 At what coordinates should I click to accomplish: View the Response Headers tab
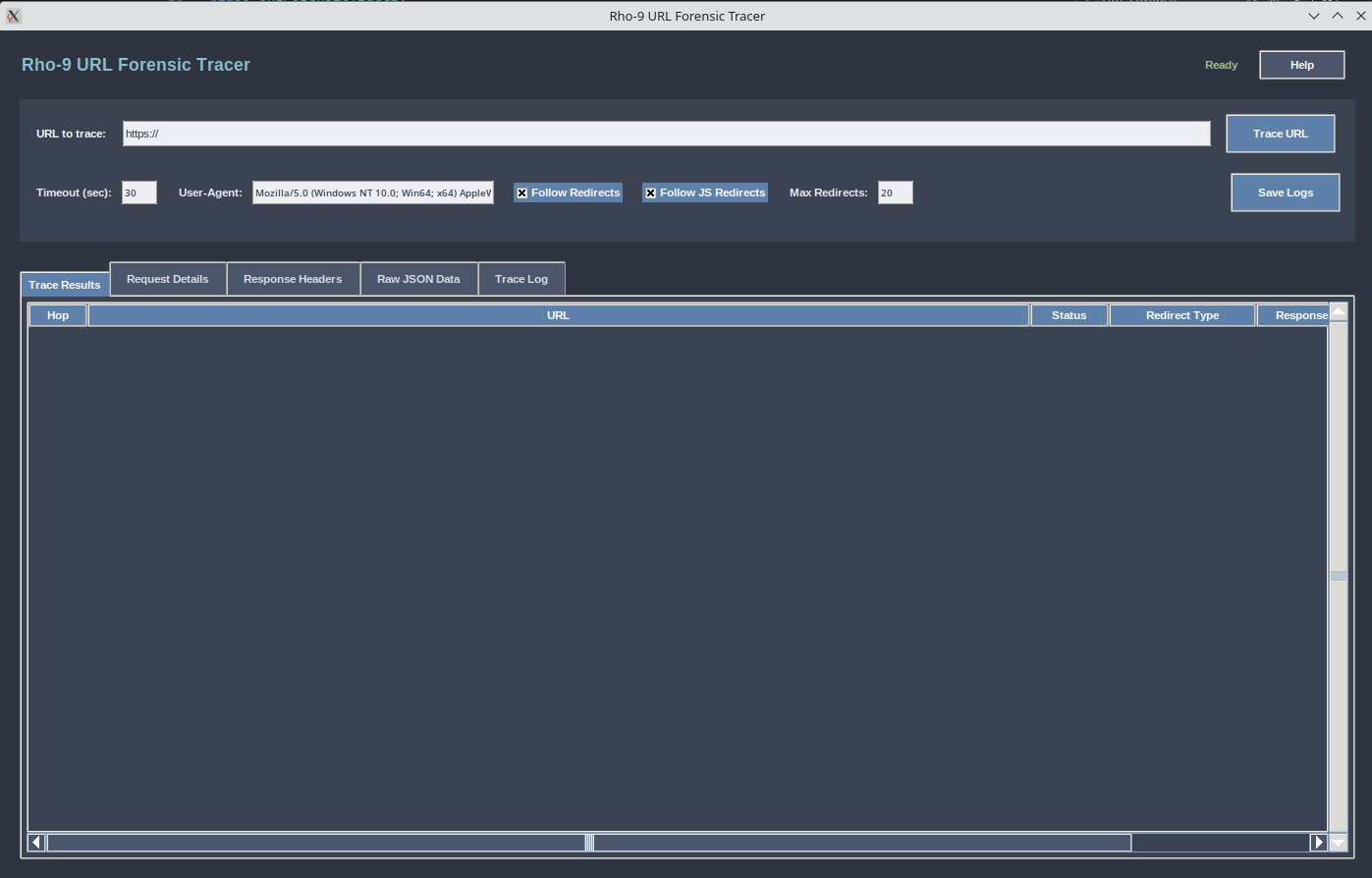click(293, 278)
